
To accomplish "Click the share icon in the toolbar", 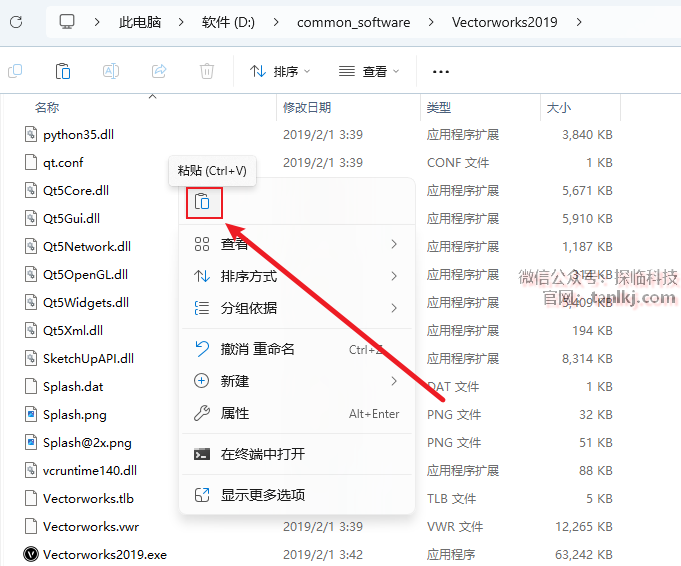I will click(159, 71).
